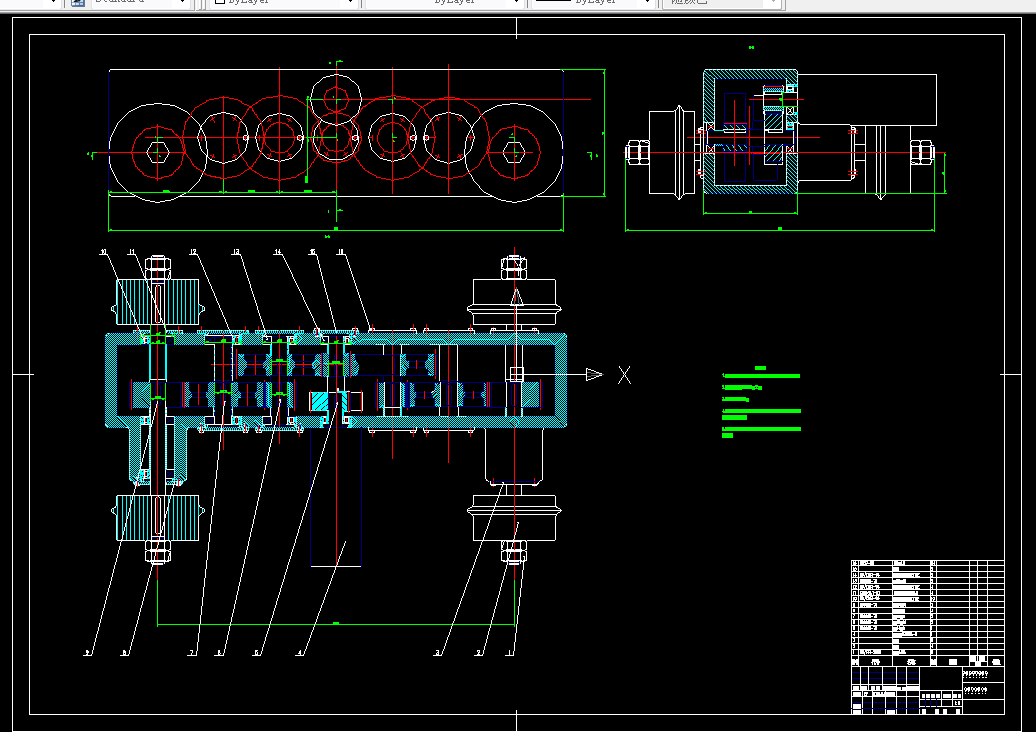1036x732 pixels.
Task: Open the lineweight dropdown showing a line sample
Action: (593, 3)
